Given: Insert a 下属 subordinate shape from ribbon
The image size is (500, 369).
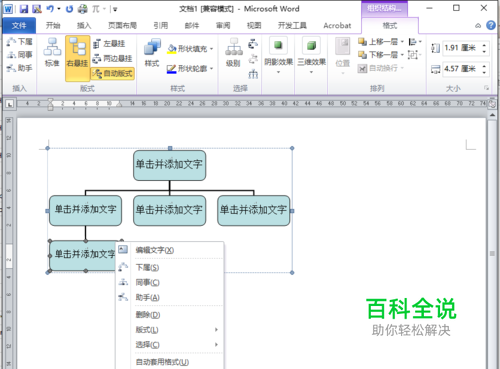Looking at the screenshot, I should (20, 42).
